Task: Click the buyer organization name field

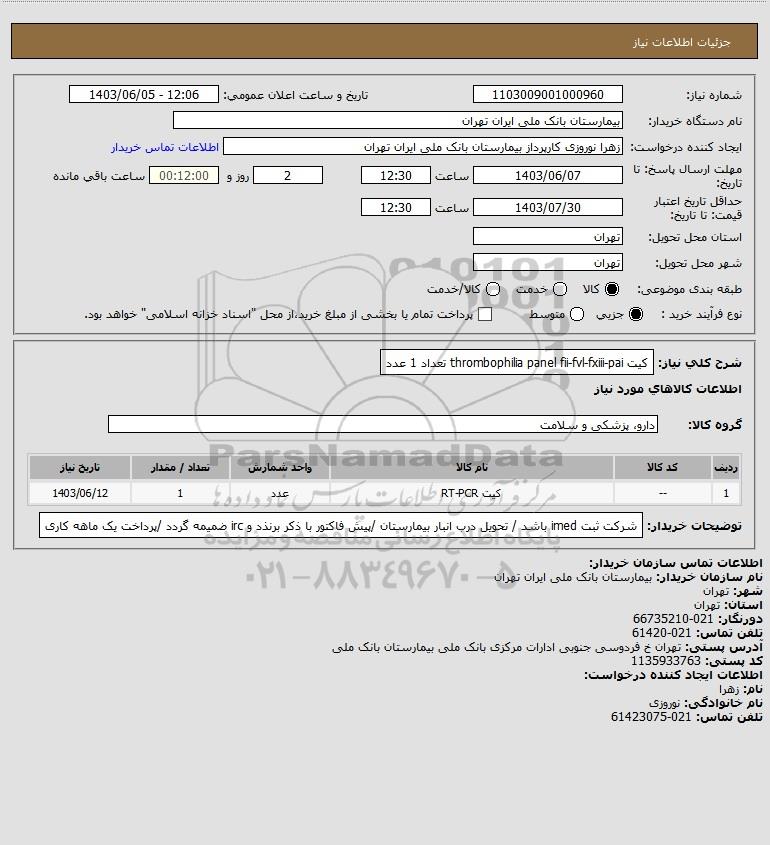Action: tap(398, 120)
